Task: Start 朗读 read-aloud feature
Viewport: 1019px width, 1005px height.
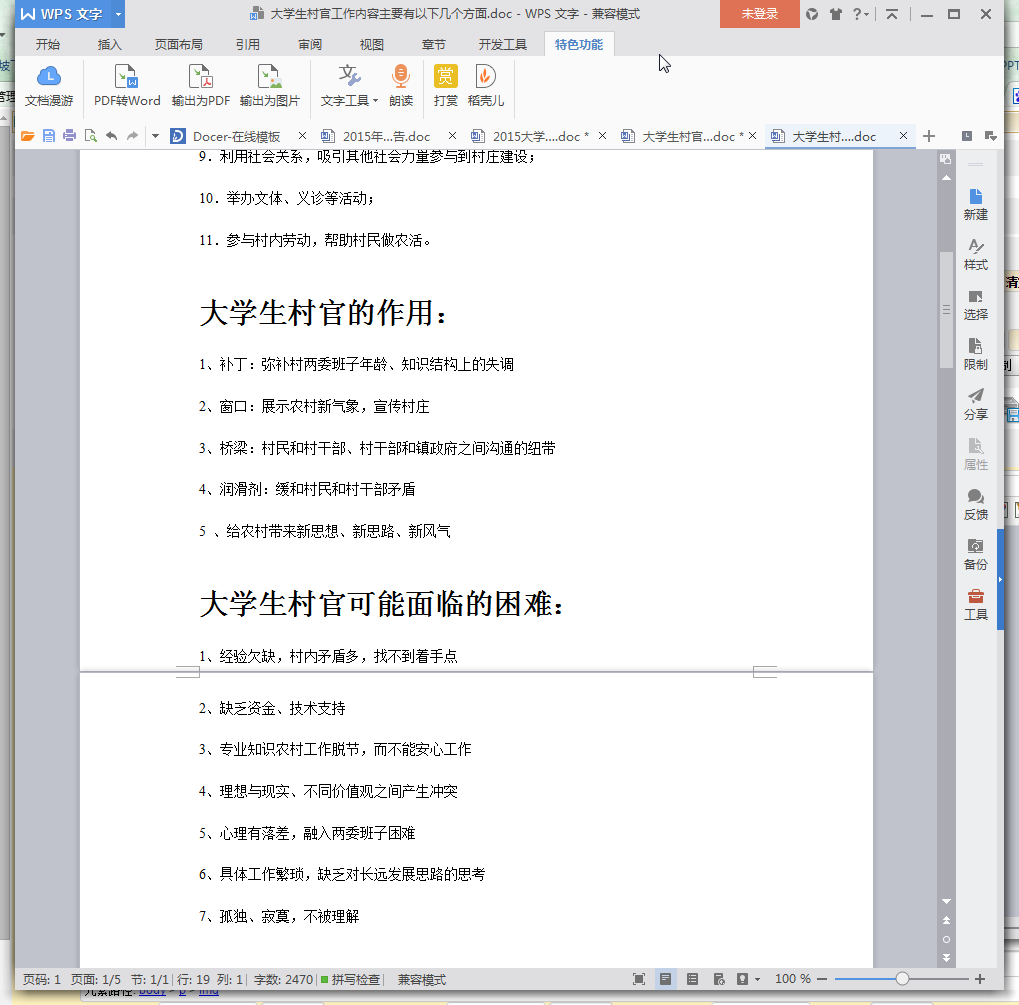Action: point(401,86)
